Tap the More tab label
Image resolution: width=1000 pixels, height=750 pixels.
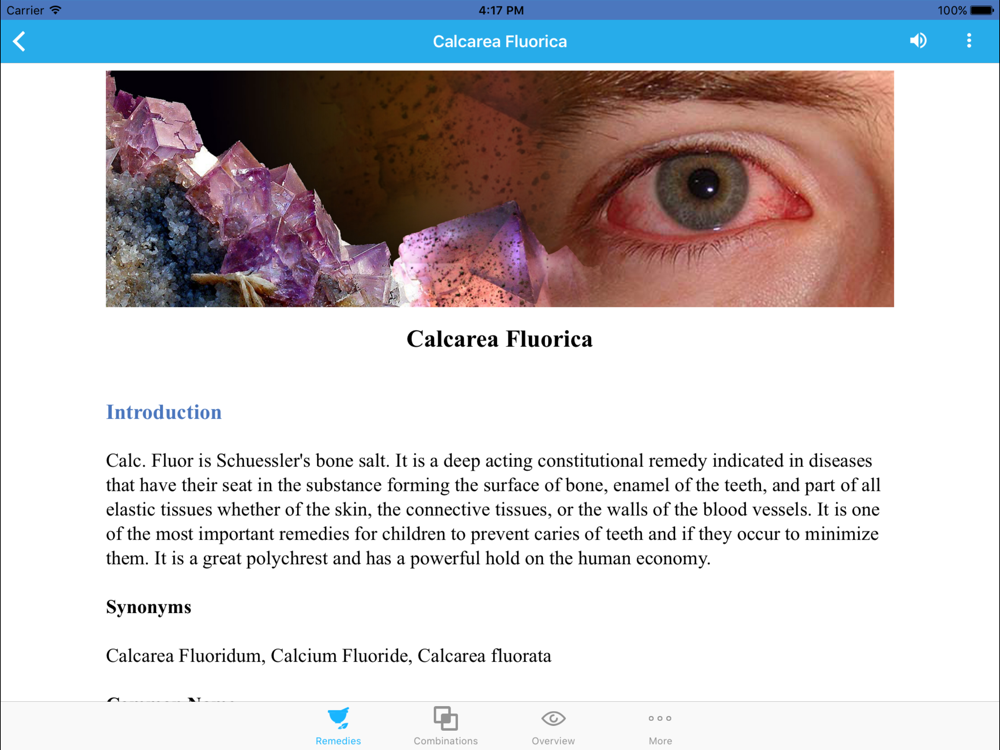click(x=660, y=741)
